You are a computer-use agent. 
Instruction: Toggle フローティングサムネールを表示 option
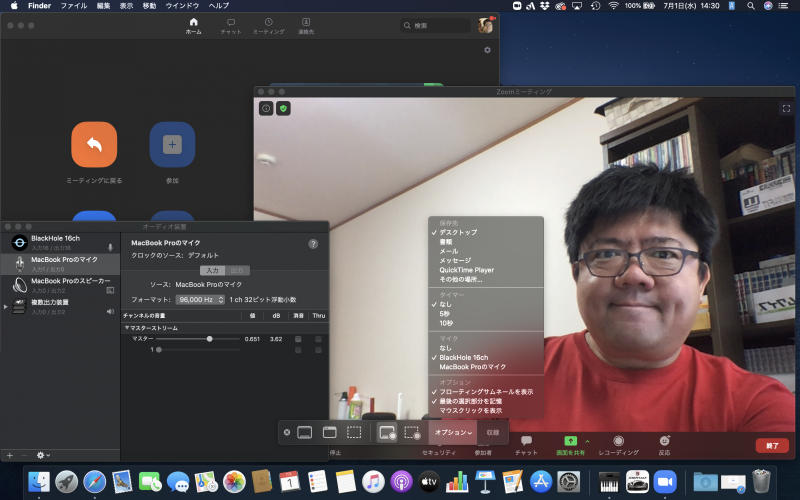(486, 392)
